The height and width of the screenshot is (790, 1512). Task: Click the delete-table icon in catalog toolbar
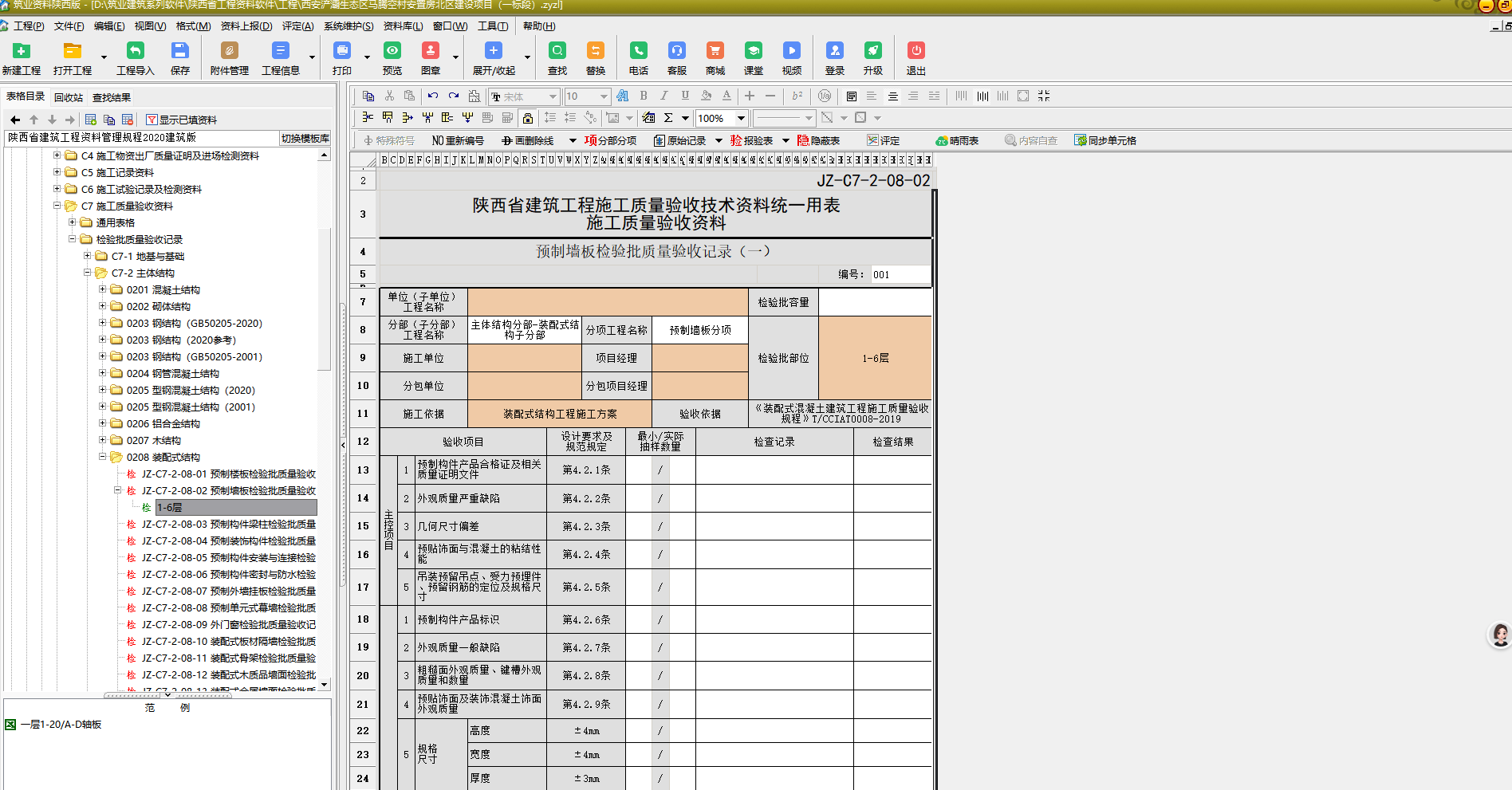tap(128, 120)
